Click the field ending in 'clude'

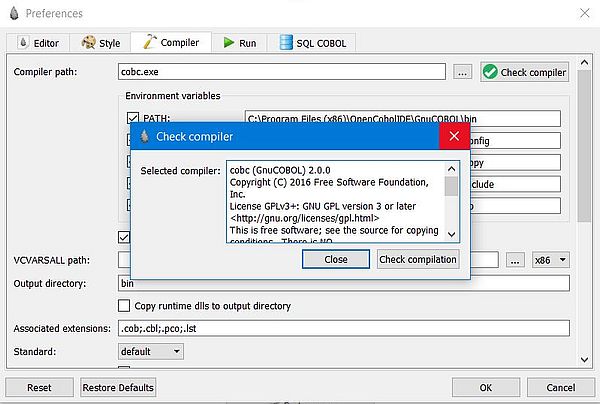[x=515, y=184]
